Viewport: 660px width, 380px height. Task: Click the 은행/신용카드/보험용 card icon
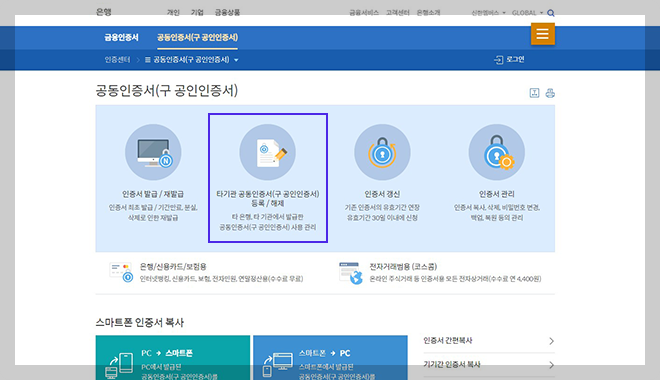click(121, 272)
